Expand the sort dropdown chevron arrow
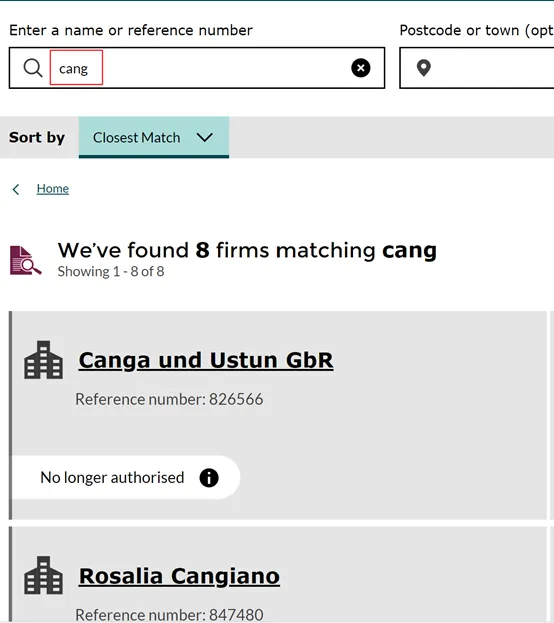This screenshot has height=623, width=554. pos(205,137)
